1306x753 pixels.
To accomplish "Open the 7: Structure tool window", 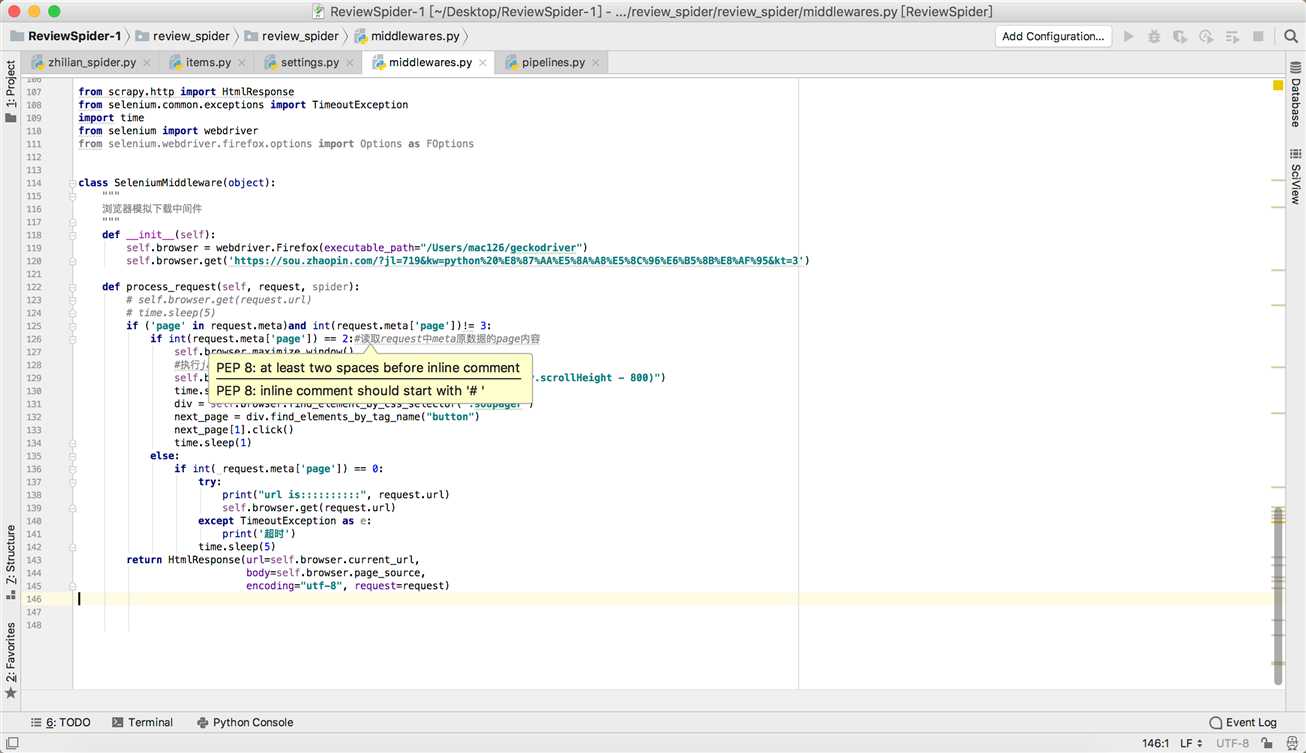I will 11,562.
